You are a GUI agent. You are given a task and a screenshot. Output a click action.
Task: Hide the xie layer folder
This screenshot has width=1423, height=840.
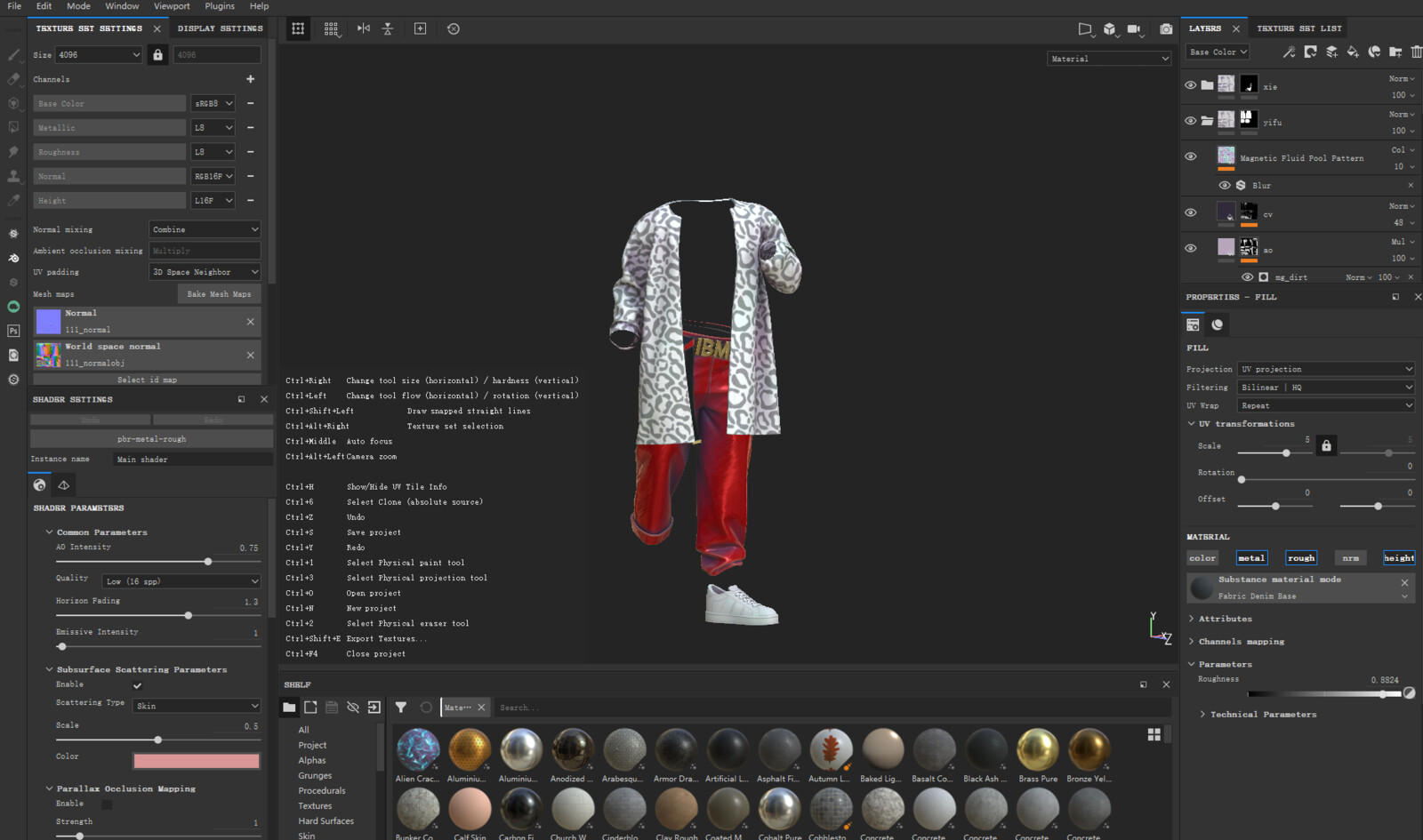coord(1191,85)
